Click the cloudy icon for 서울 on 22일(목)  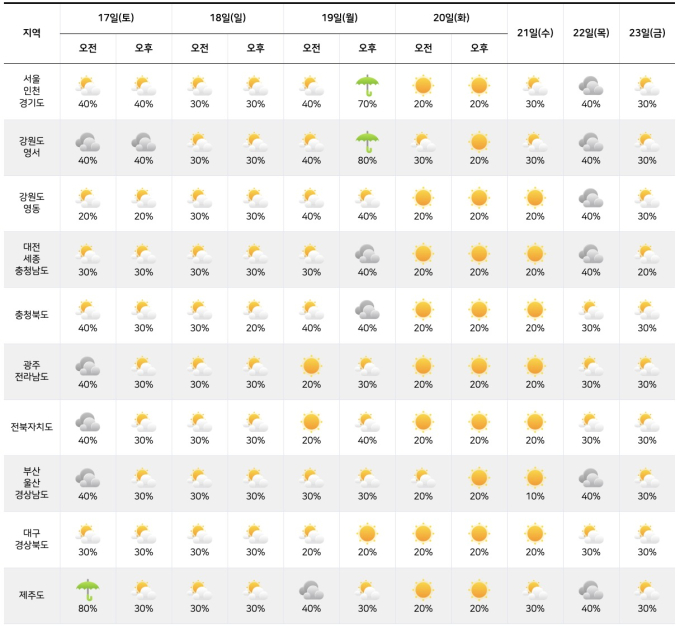pos(591,86)
